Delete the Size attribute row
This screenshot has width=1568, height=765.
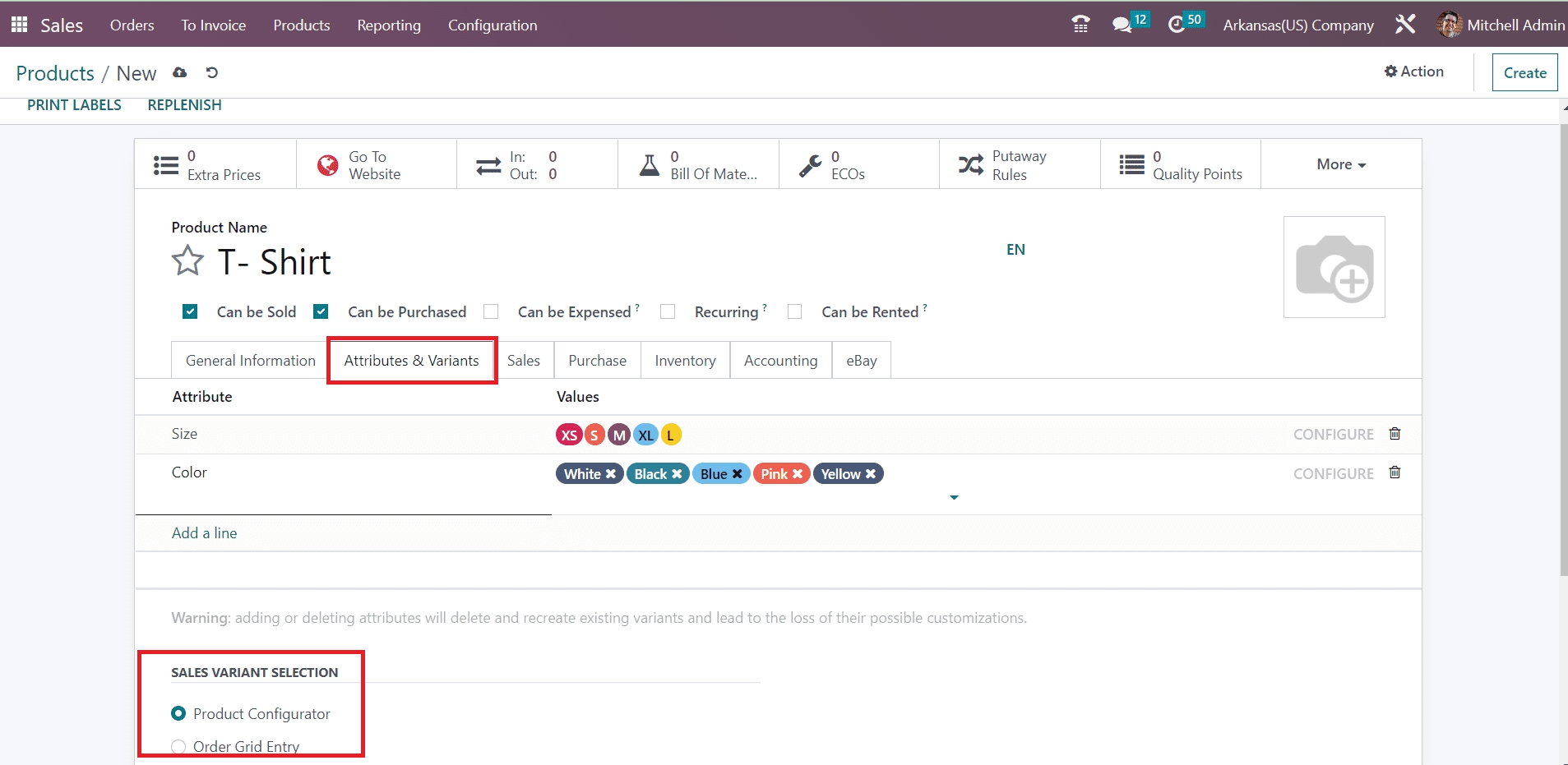coord(1395,433)
